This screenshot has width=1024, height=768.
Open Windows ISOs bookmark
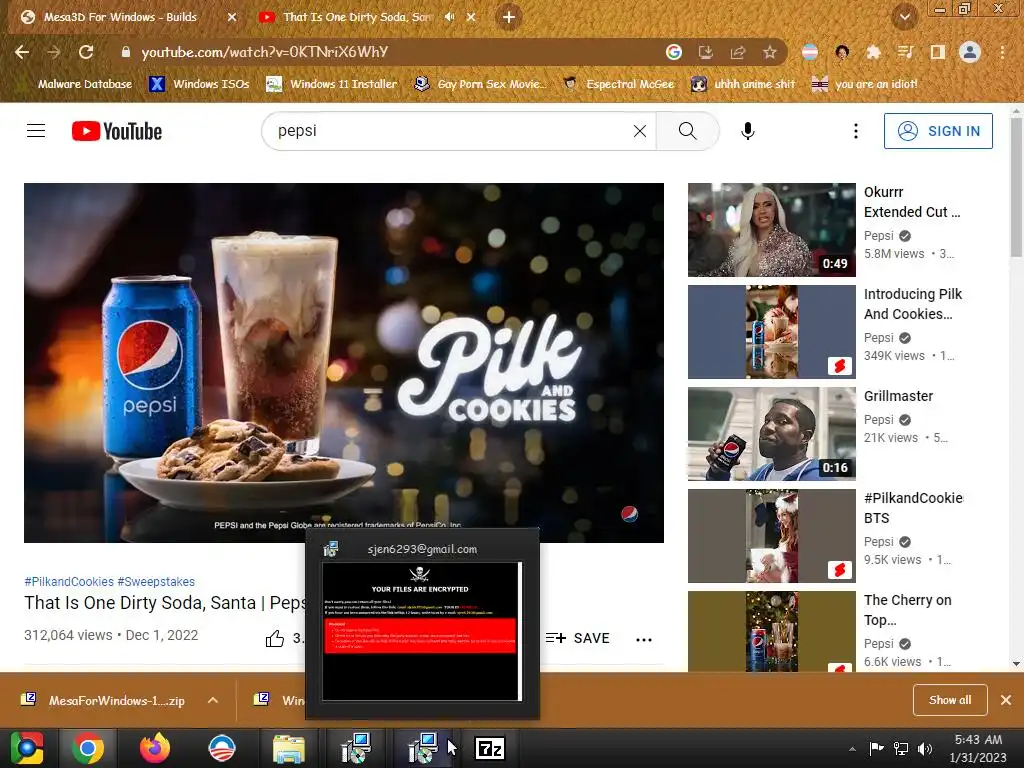click(x=199, y=84)
